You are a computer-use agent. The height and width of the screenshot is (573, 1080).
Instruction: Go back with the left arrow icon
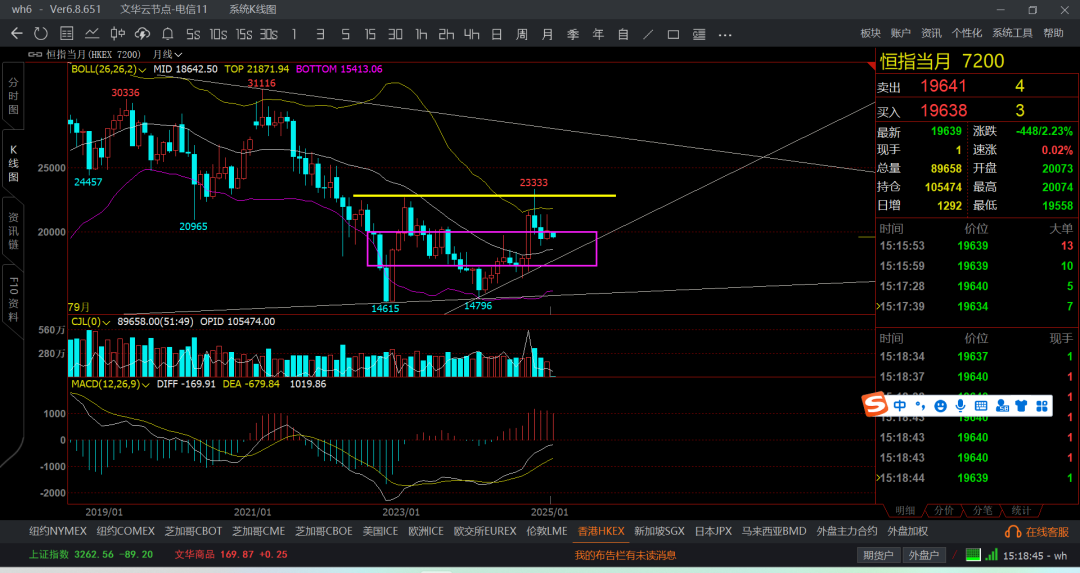[x=17, y=34]
